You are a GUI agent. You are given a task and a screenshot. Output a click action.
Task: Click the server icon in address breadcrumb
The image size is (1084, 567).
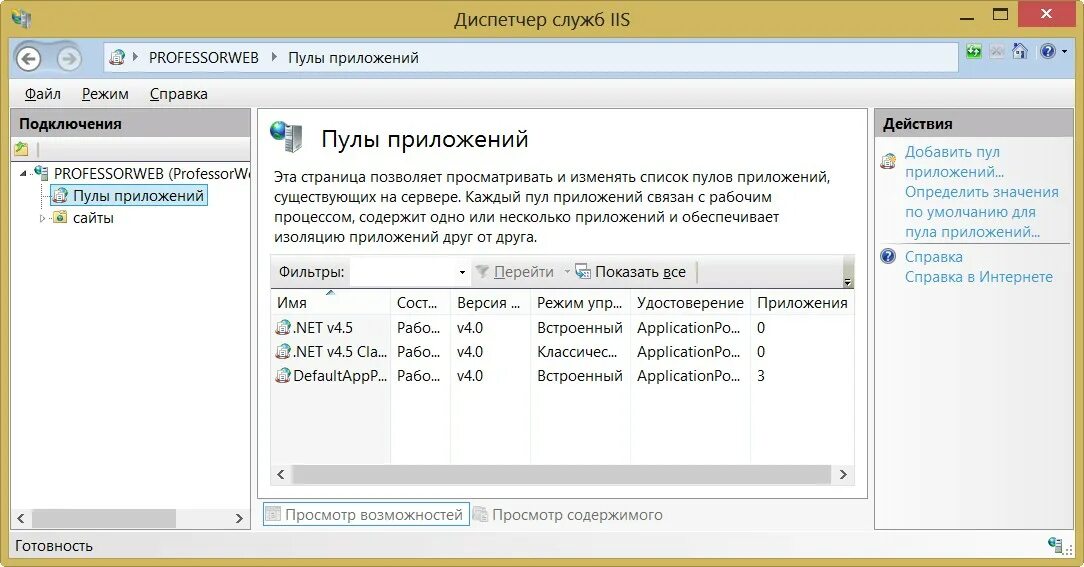(x=118, y=57)
